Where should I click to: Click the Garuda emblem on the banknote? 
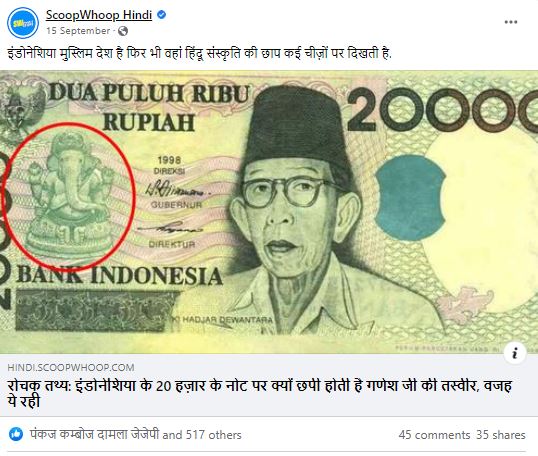pos(21,108)
